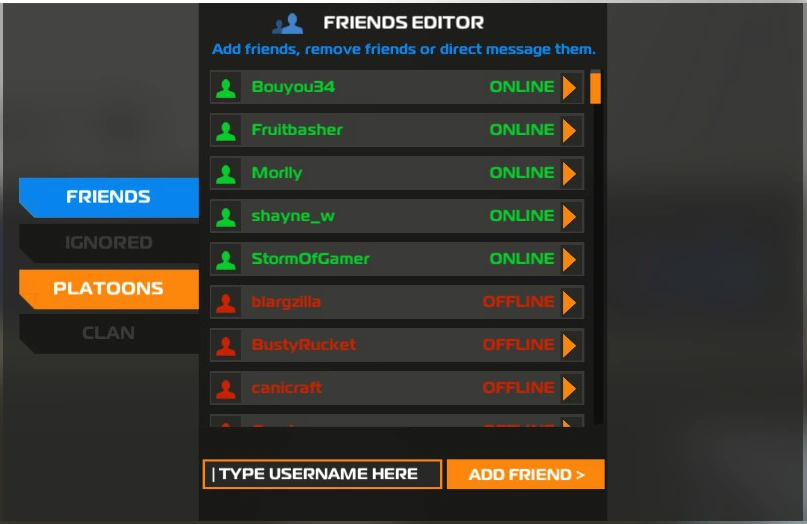This screenshot has width=807, height=524.
Task: Expand options arrow for Bouyou34
Action: tap(569, 88)
